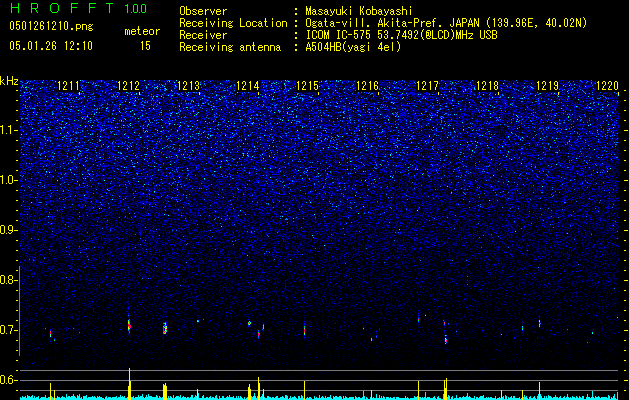The width and height of the screenshot is (629, 400).
Task: Click the lower meteor echo after 1217
Action: [x=446, y=339]
